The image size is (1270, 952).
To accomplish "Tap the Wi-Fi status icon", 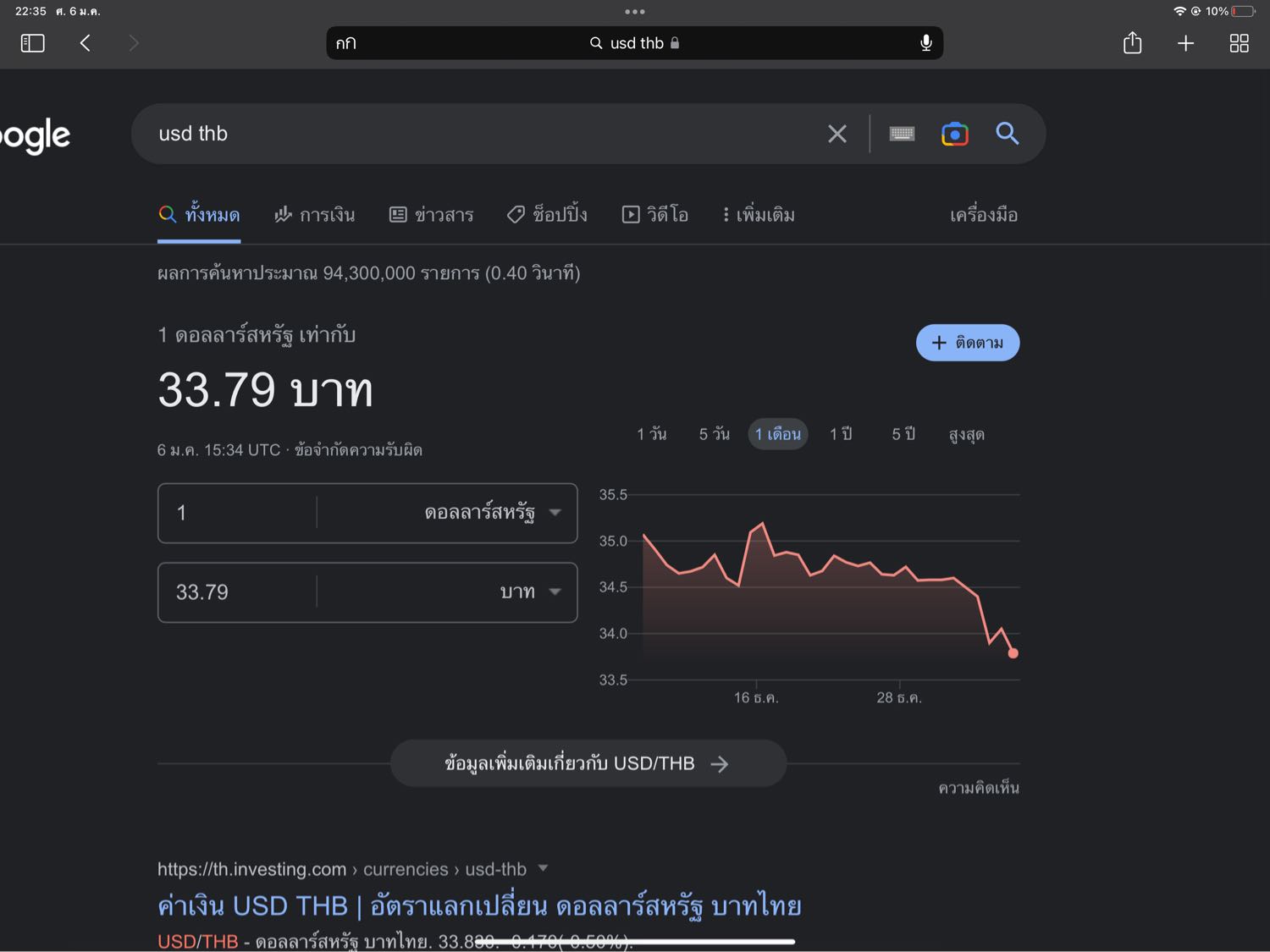I will [1179, 11].
